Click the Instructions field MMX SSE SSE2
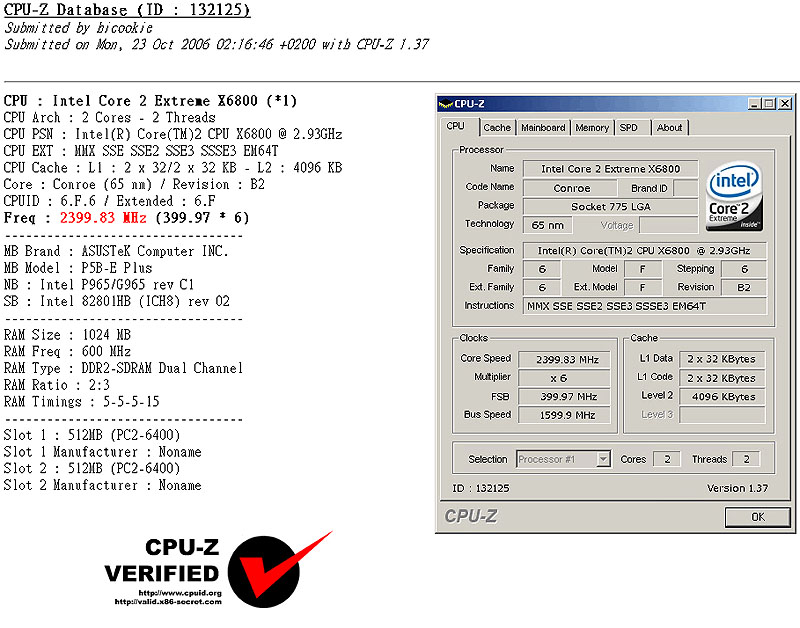800x628 pixels. pos(644,306)
